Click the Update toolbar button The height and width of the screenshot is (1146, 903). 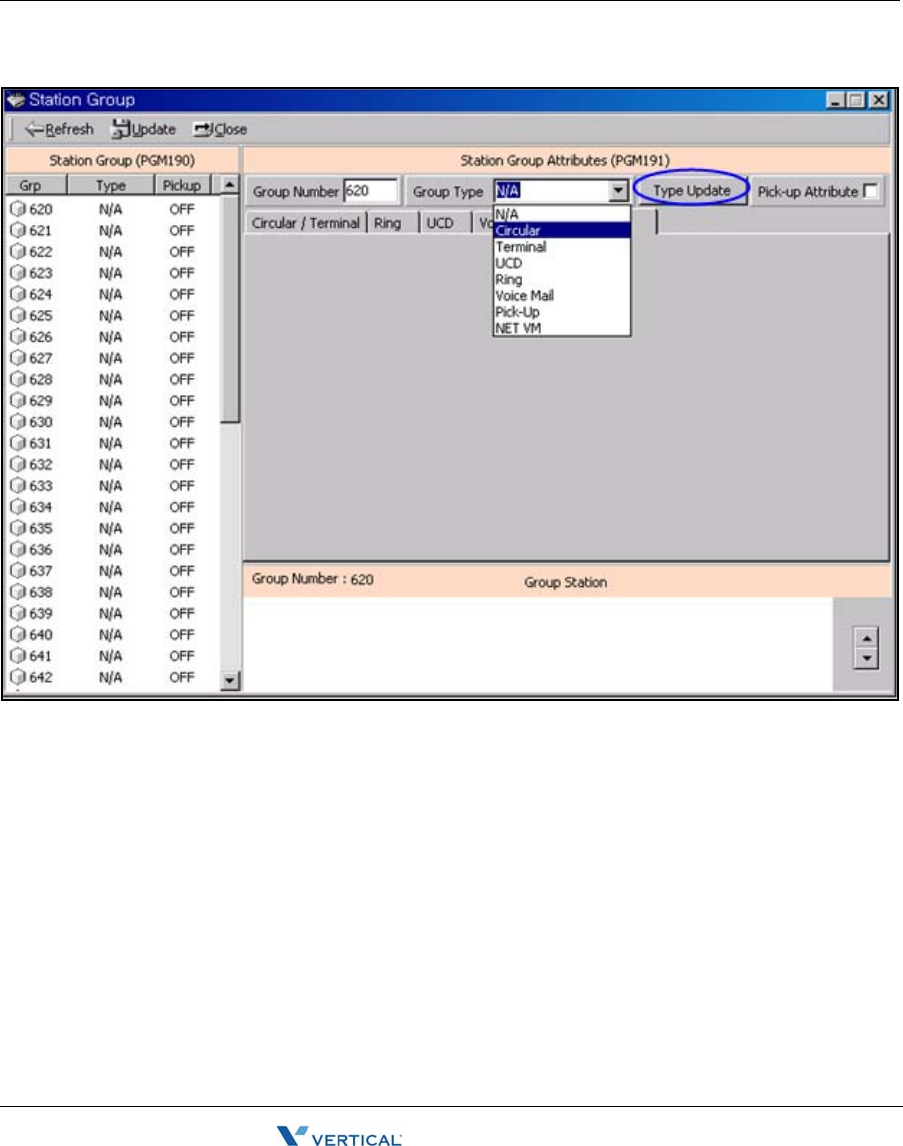point(144,129)
